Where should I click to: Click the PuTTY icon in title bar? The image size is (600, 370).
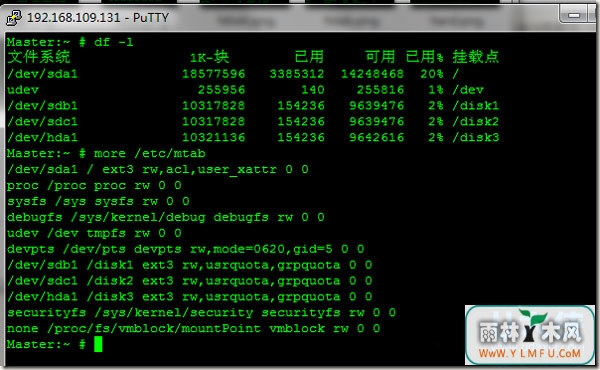14,18
